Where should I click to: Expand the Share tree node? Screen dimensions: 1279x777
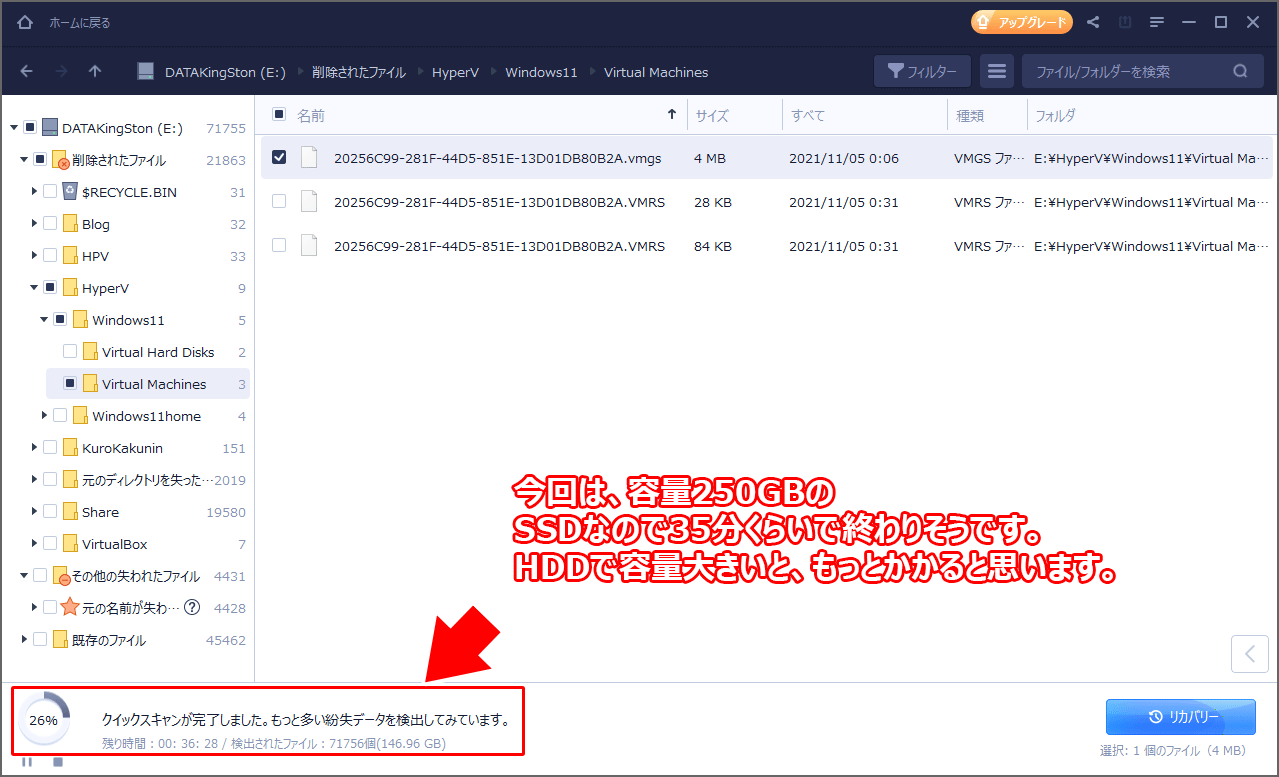coord(34,511)
